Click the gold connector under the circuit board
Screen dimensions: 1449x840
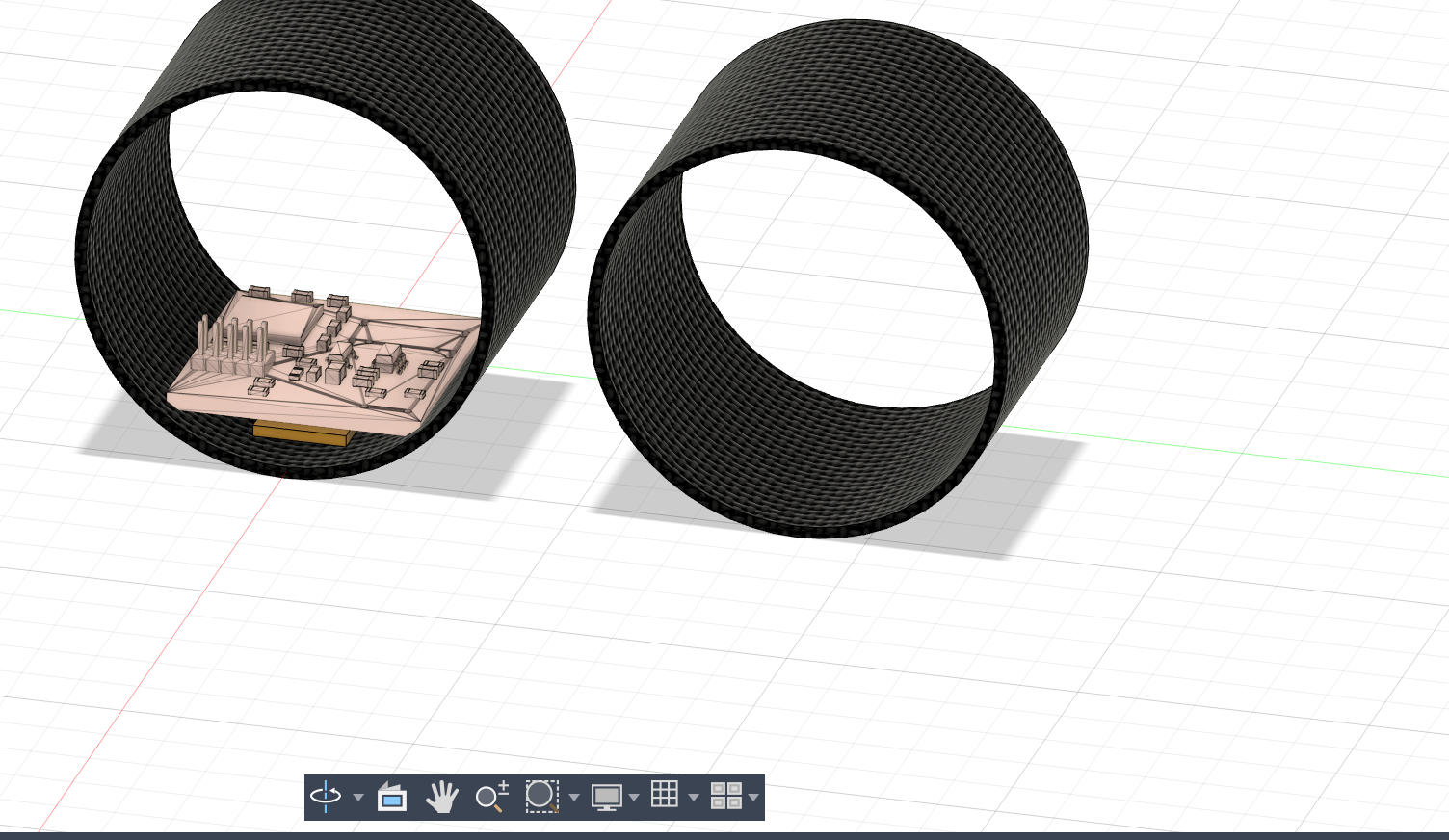301,432
